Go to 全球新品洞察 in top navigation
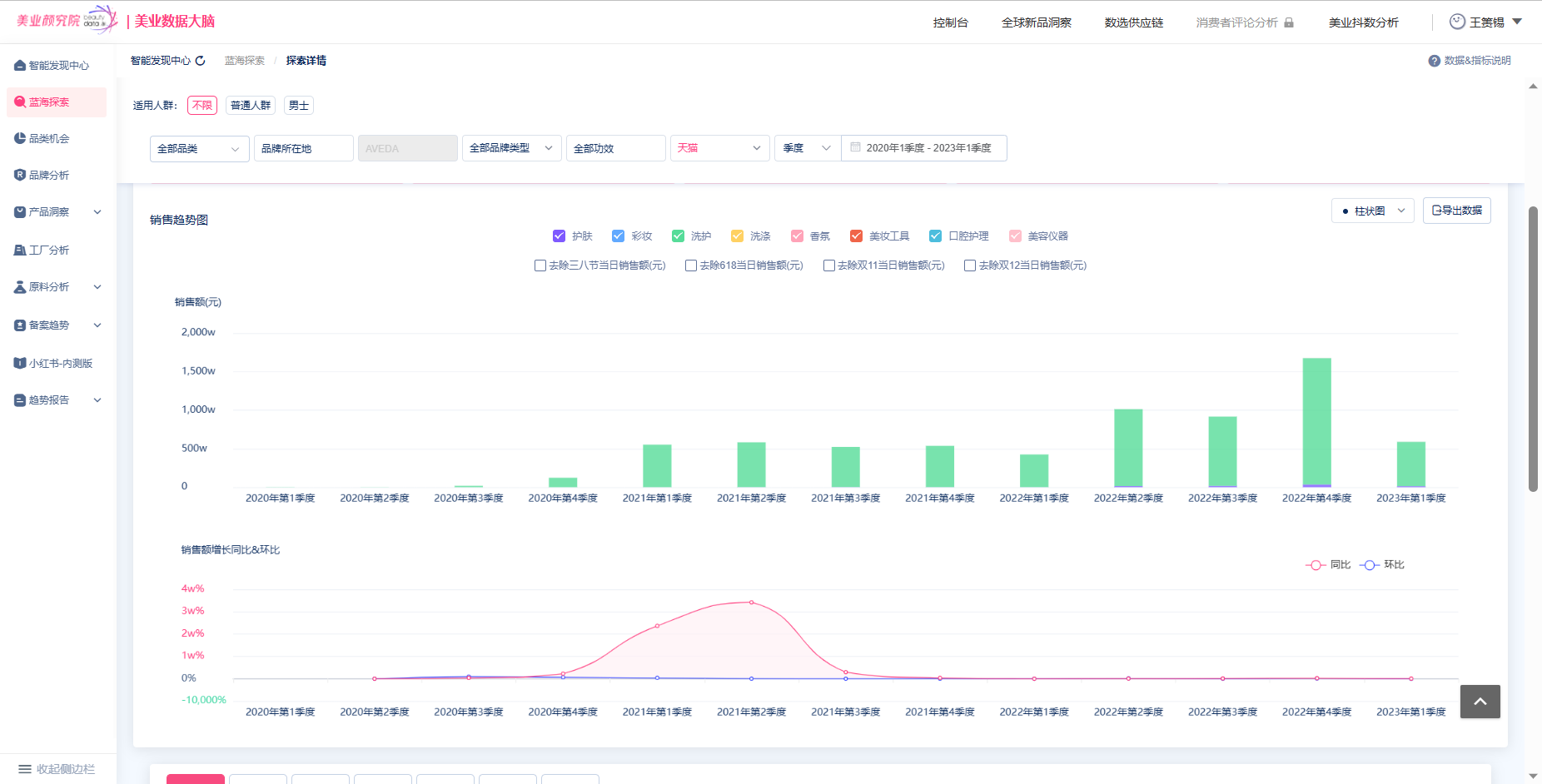The height and width of the screenshot is (784, 1542). 1036,22
